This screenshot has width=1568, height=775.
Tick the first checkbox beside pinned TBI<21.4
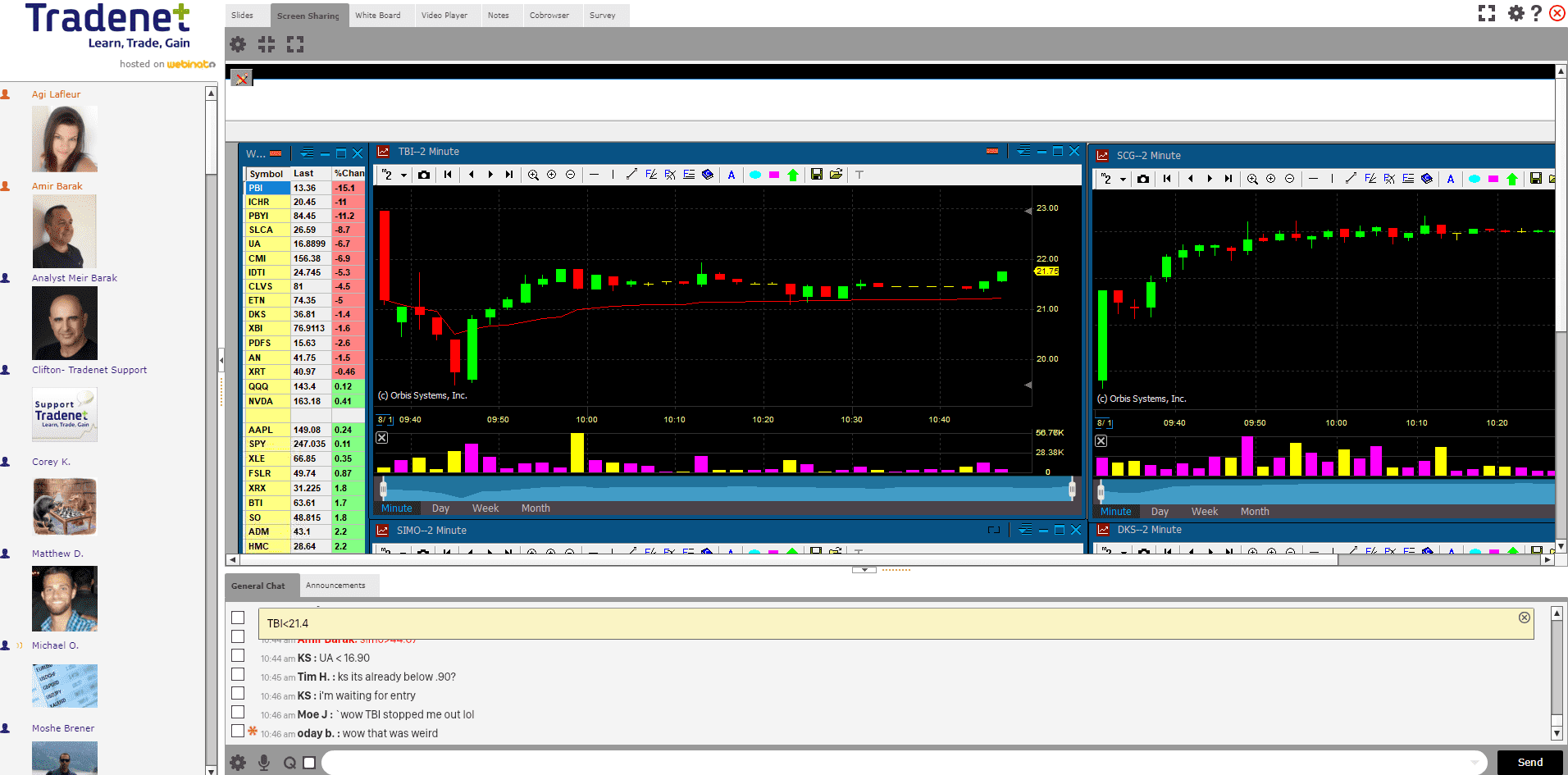[x=238, y=618]
